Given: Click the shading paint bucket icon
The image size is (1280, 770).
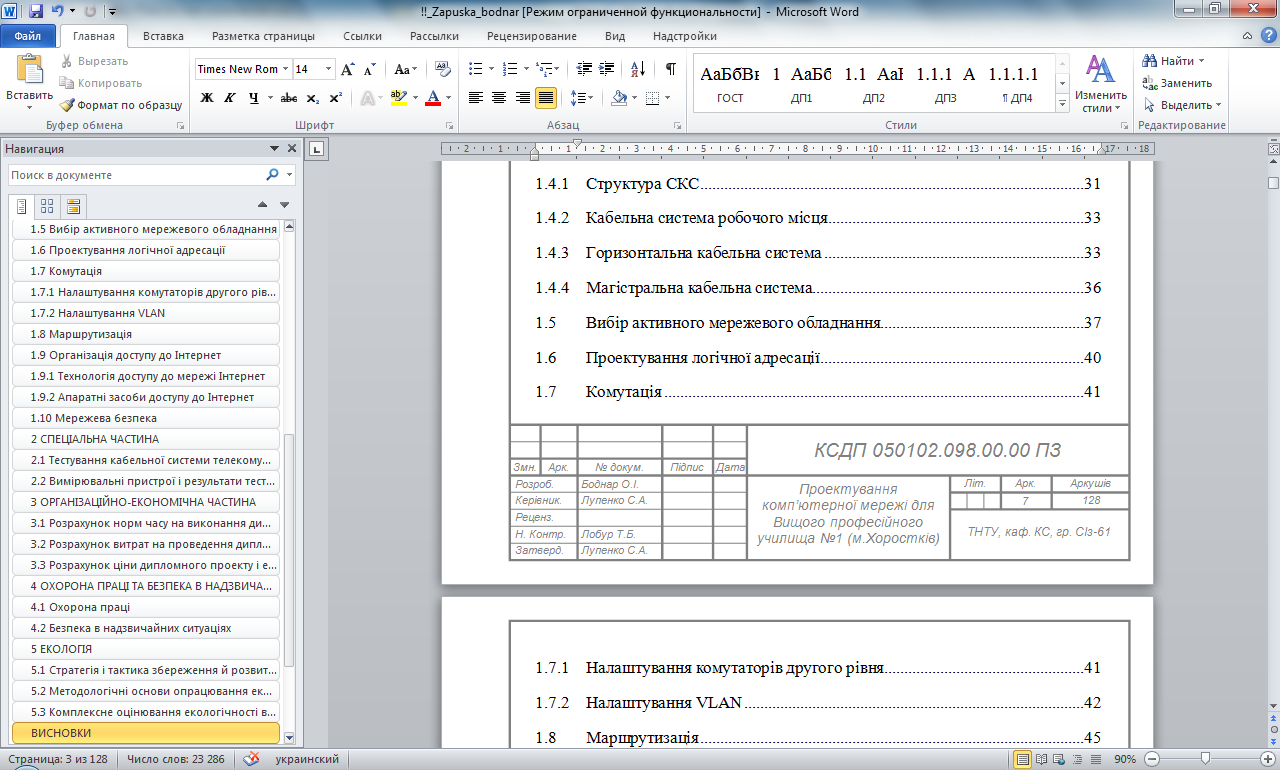Looking at the screenshot, I should 618,98.
